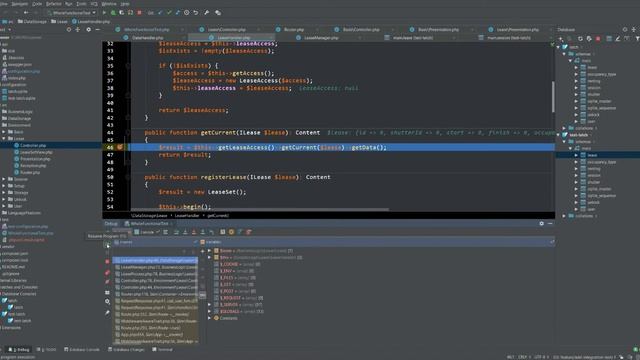The height and width of the screenshot is (360, 640).
Task: Click the VCS commit checkmark icon
Action: pyautogui.click(x=169, y=13)
